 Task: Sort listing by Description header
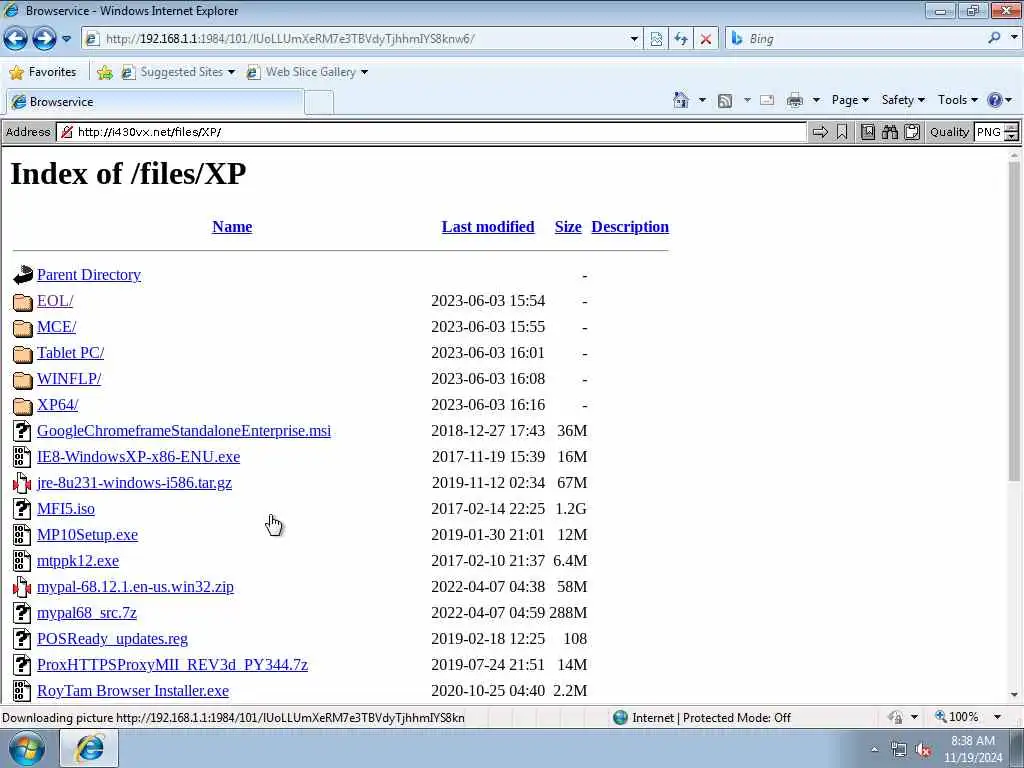click(x=630, y=227)
